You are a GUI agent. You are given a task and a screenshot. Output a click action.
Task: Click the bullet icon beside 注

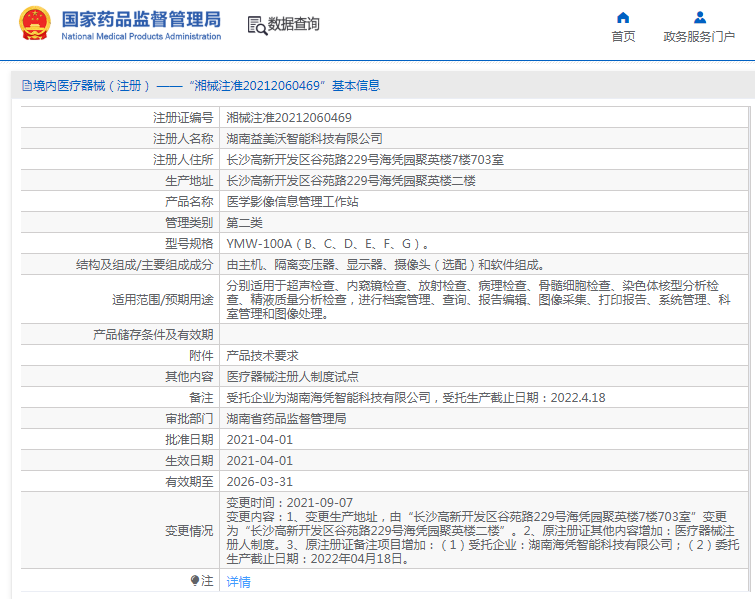pos(195,580)
